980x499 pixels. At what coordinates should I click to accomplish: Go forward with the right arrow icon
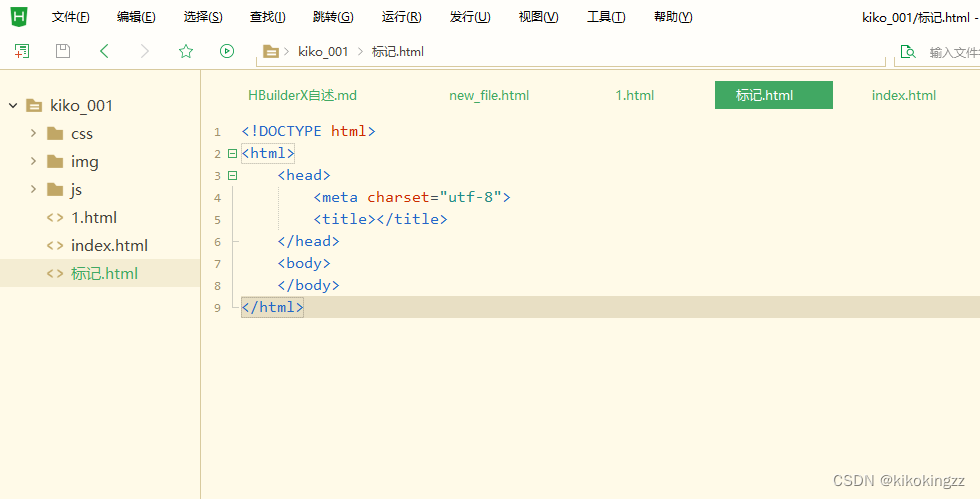click(145, 51)
